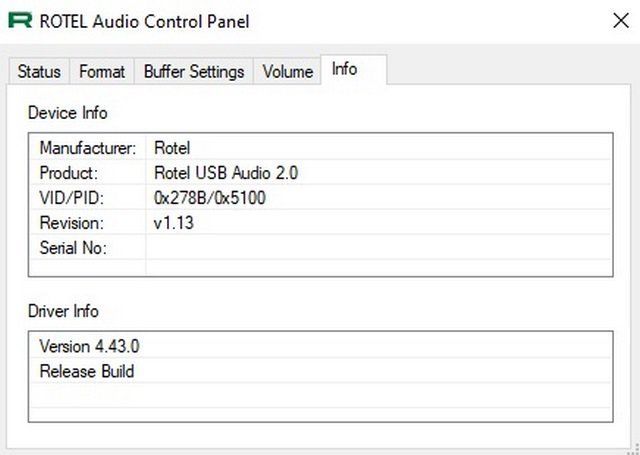Click the green Rotel logo icon
The width and height of the screenshot is (640, 455).
pyautogui.click(x=20, y=21)
